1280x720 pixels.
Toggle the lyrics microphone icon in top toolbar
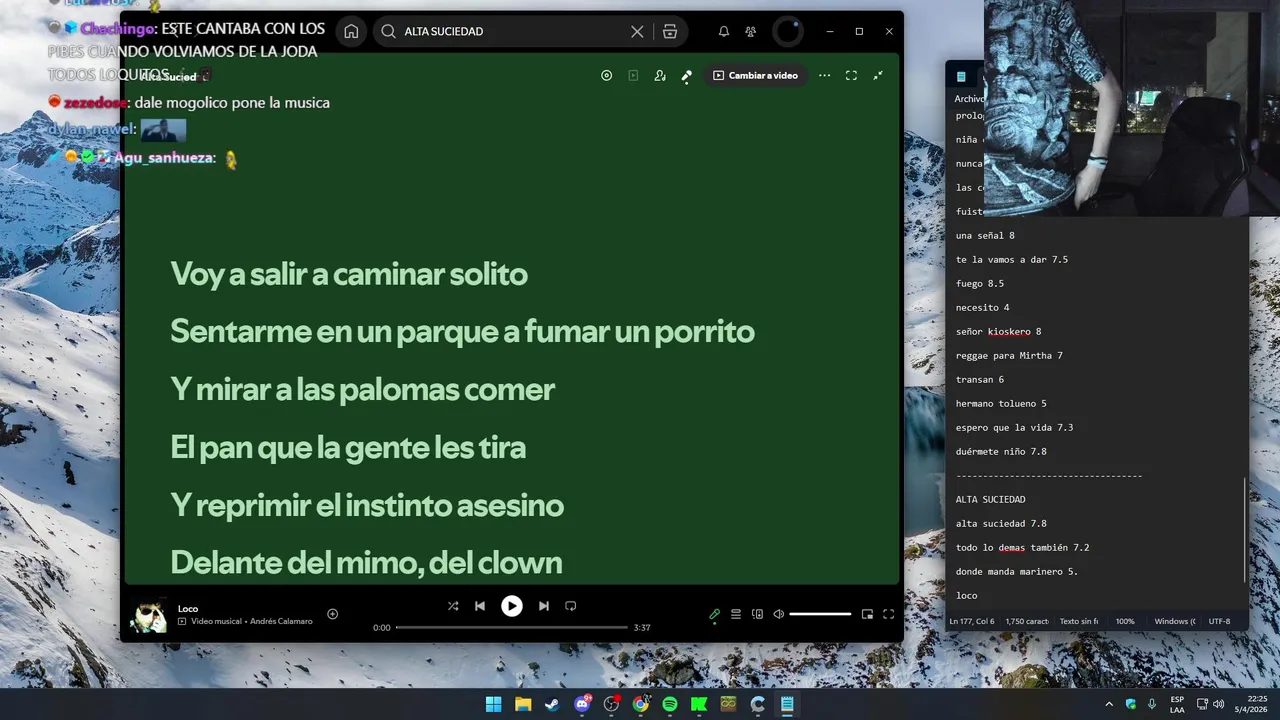click(686, 76)
